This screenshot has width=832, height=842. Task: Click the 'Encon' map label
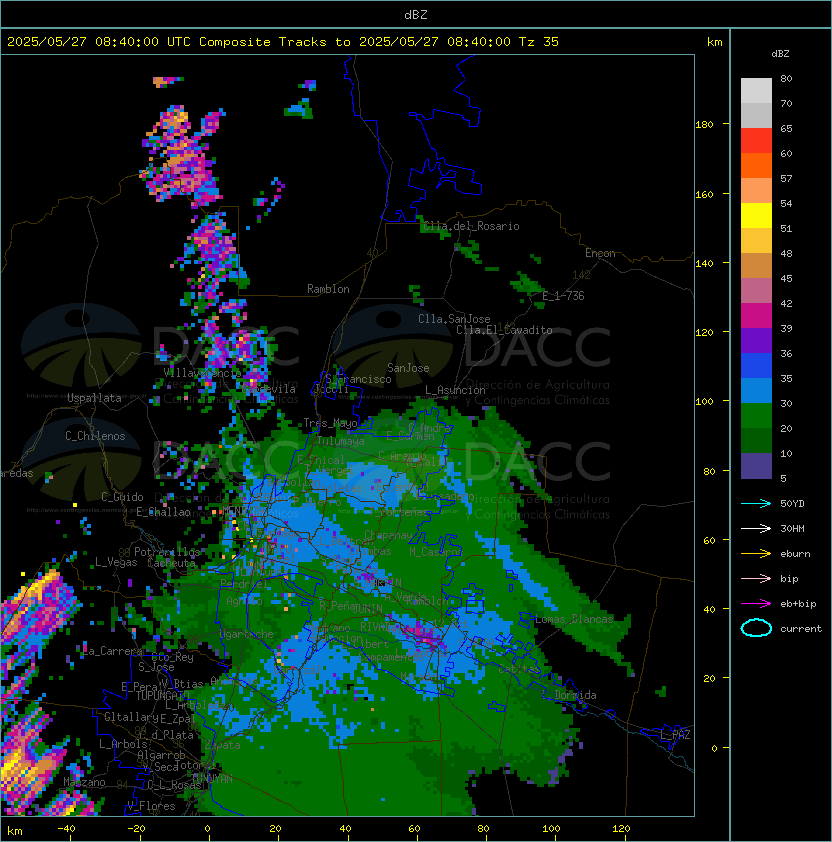point(600,253)
